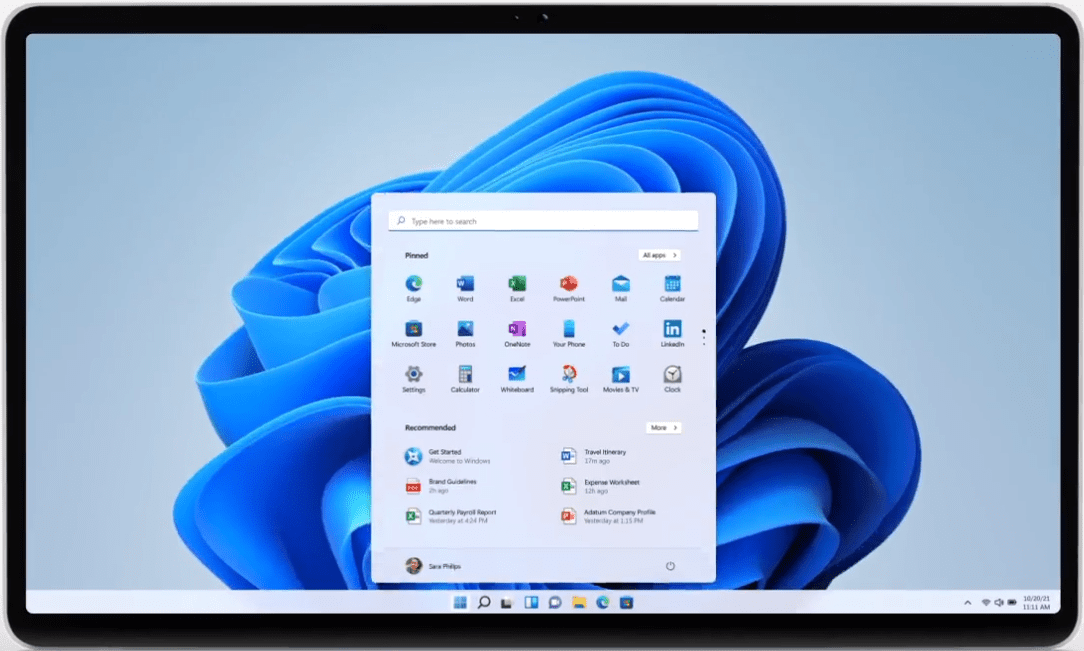Viewport: 1084px width, 651px height.
Task: Click the power button in Start menu
Action: point(670,566)
